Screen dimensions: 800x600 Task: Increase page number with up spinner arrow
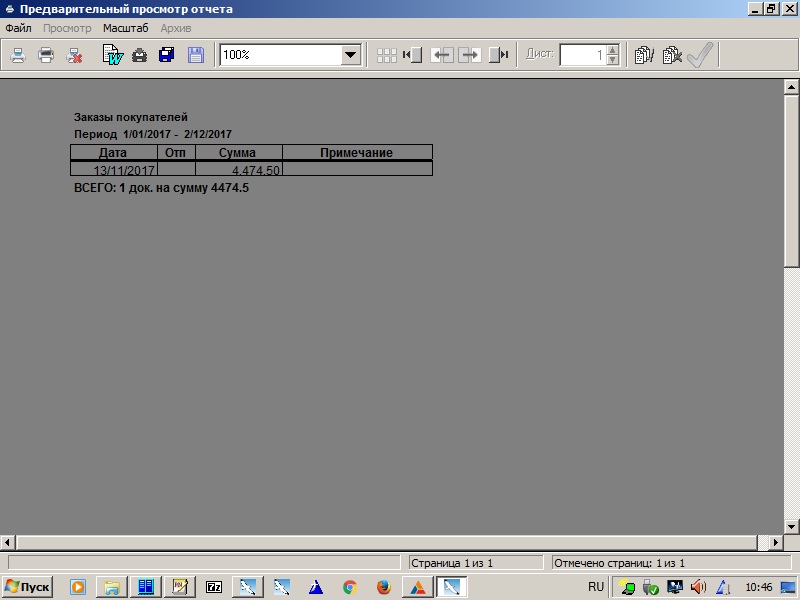coord(613,50)
